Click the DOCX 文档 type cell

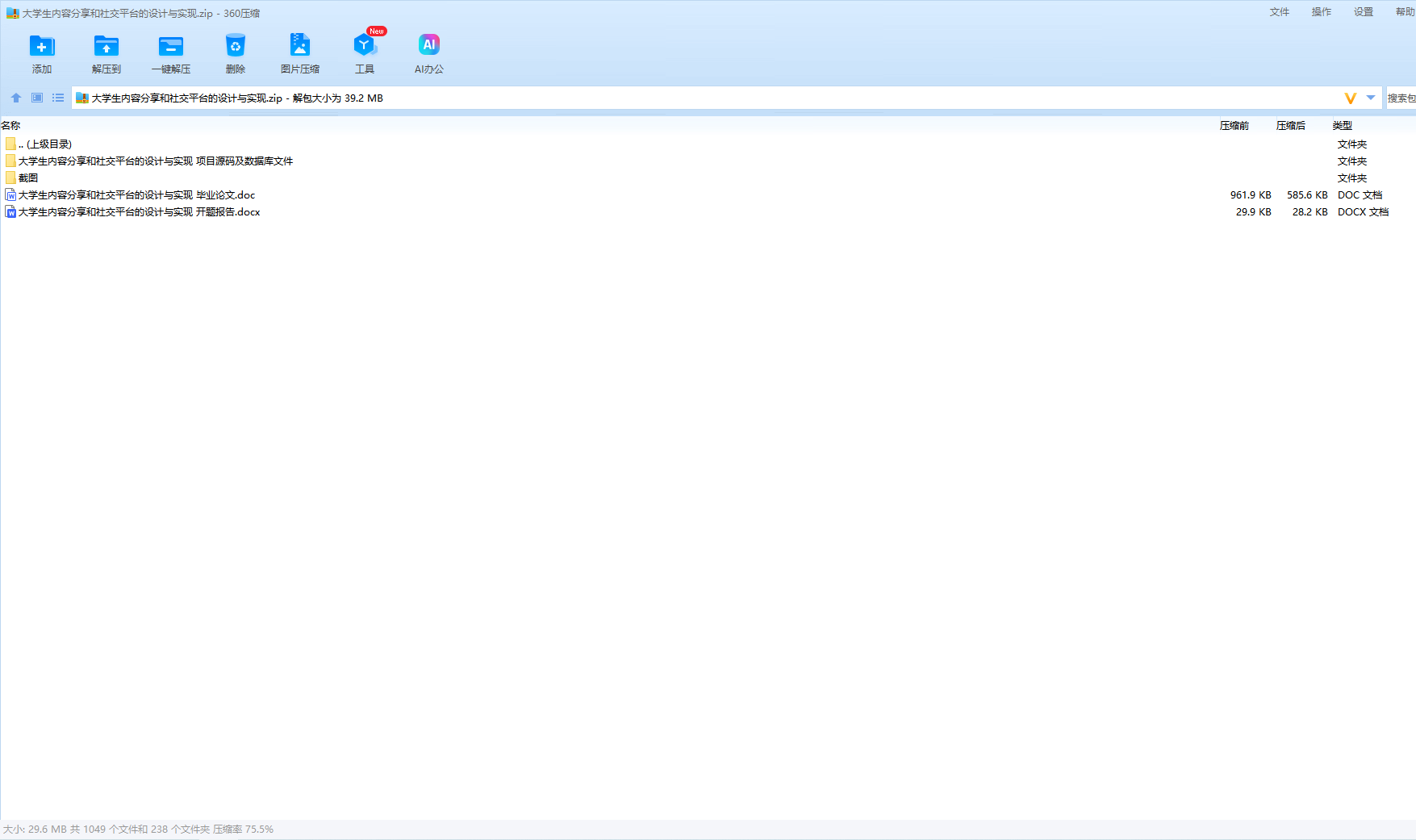tap(1364, 212)
